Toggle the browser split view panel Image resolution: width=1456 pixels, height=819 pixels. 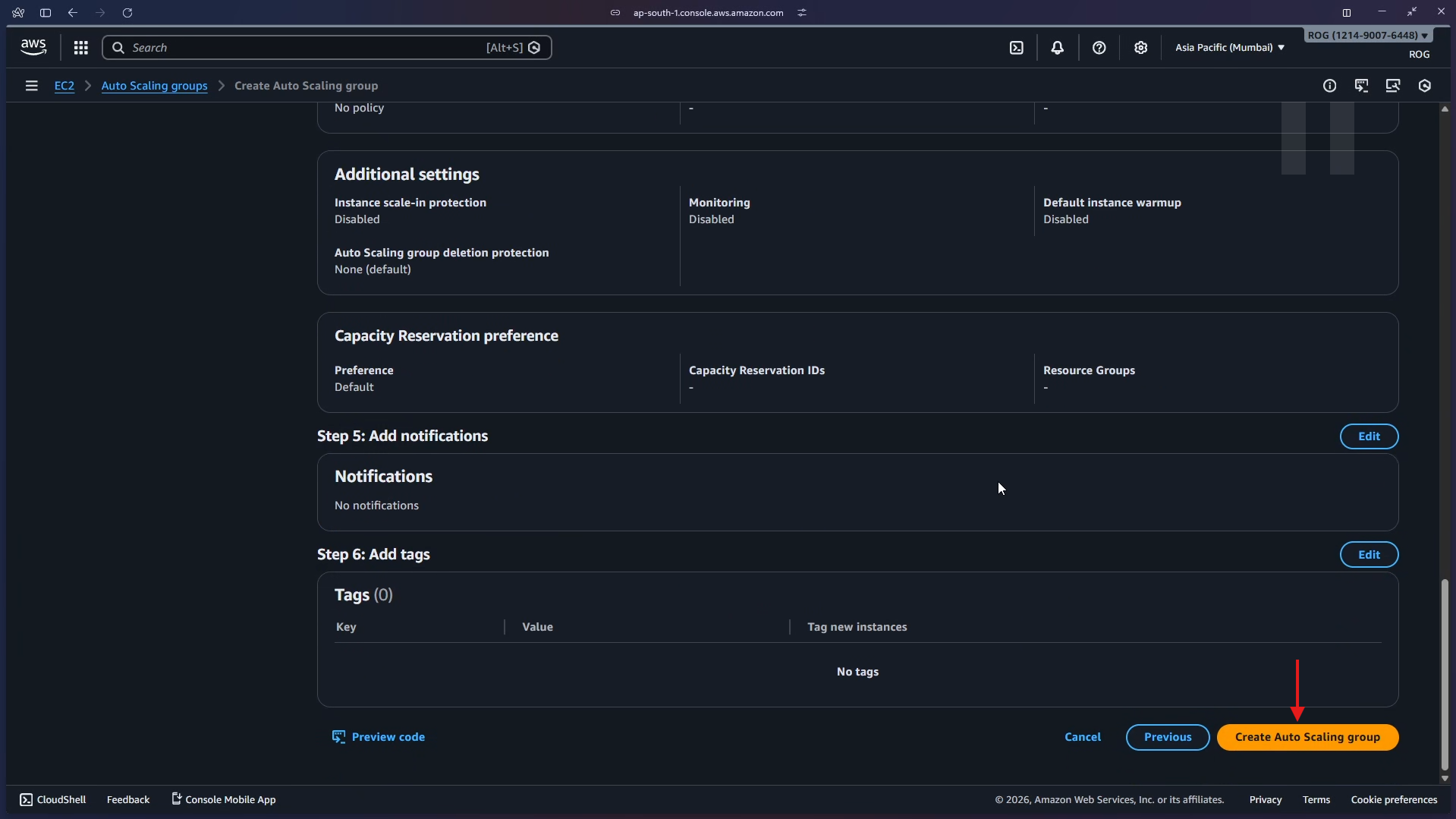pos(1348,12)
